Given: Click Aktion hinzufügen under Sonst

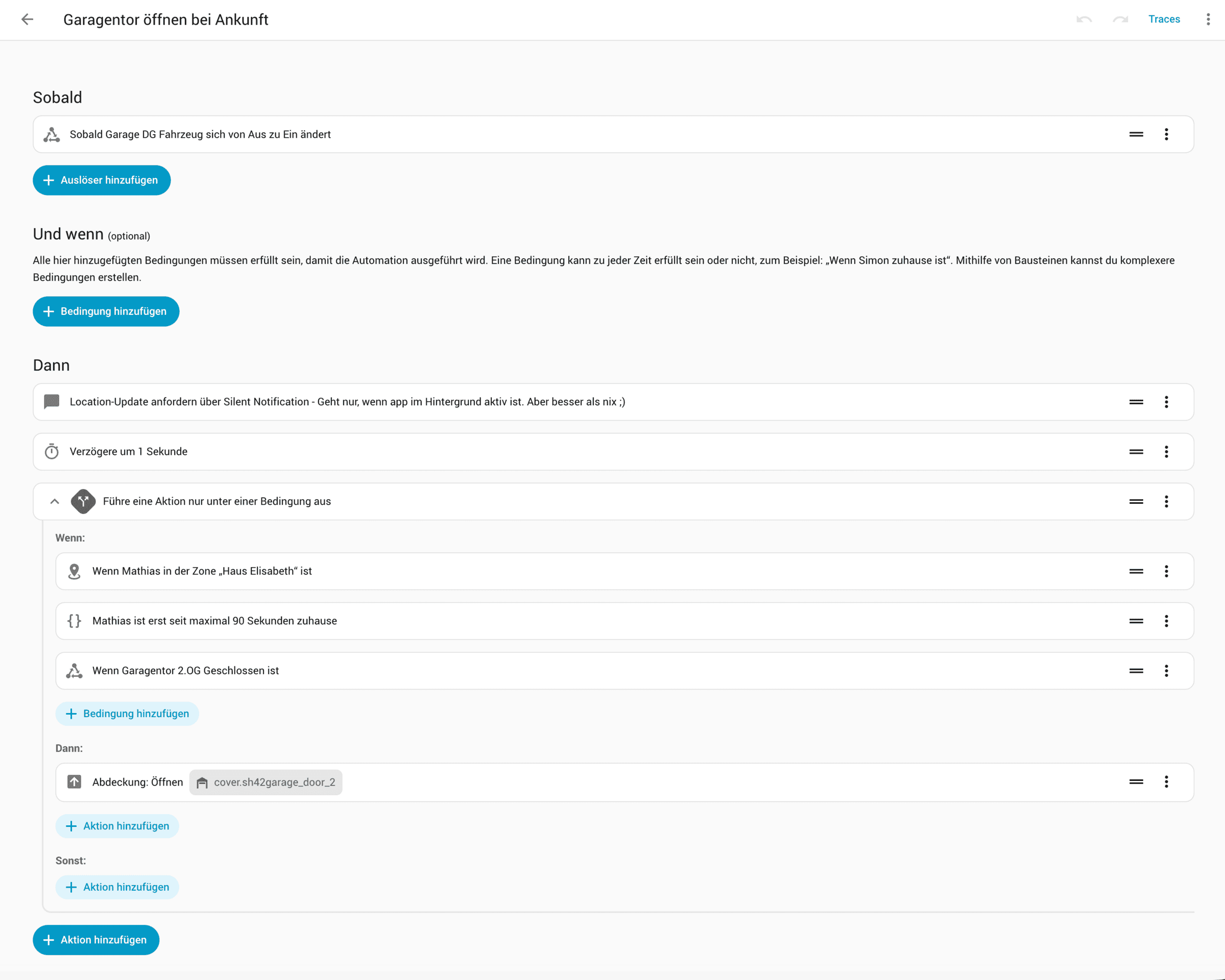Looking at the screenshot, I should tap(117, 887).
